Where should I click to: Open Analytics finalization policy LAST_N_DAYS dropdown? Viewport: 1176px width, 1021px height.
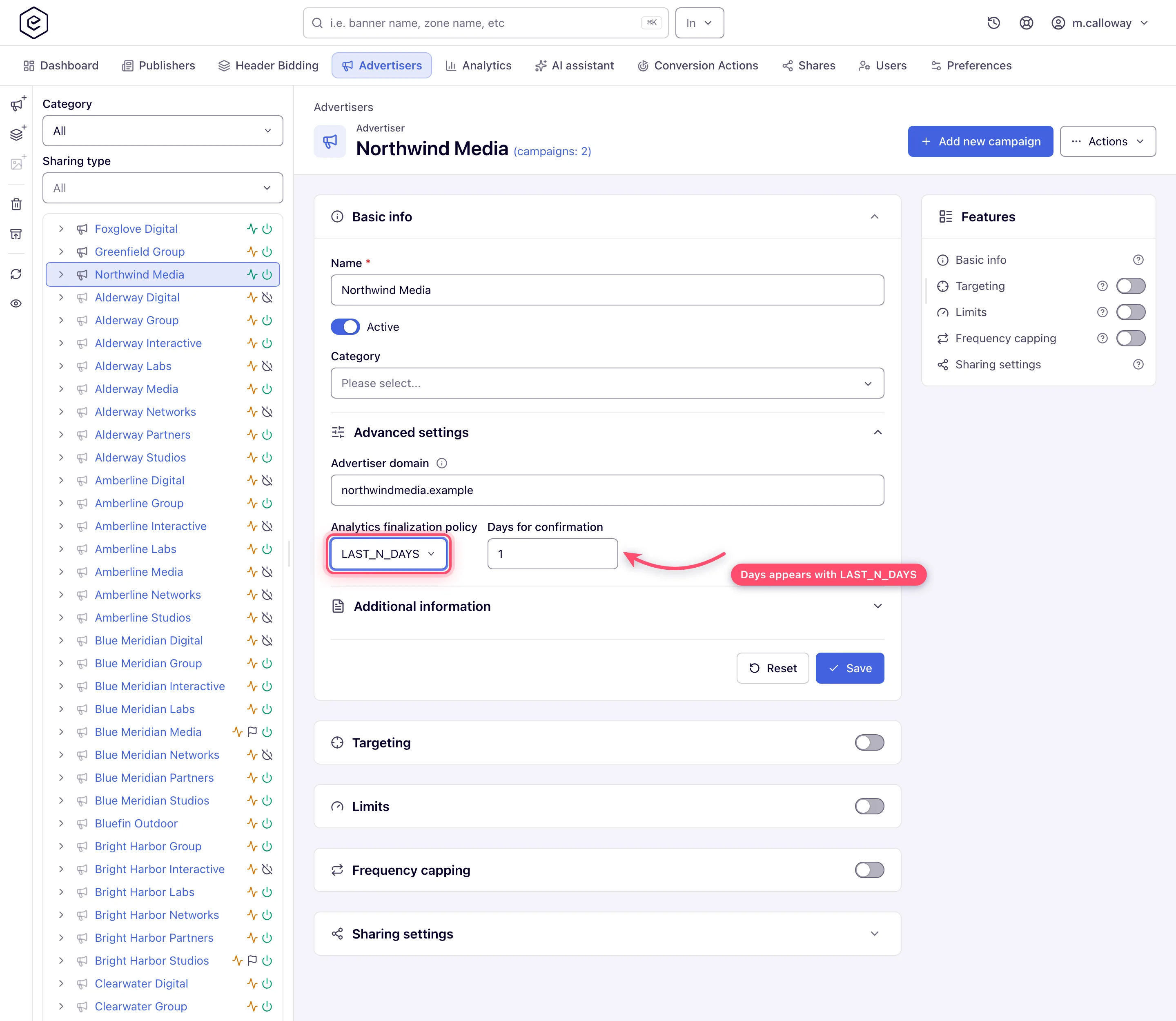[389, 554]
